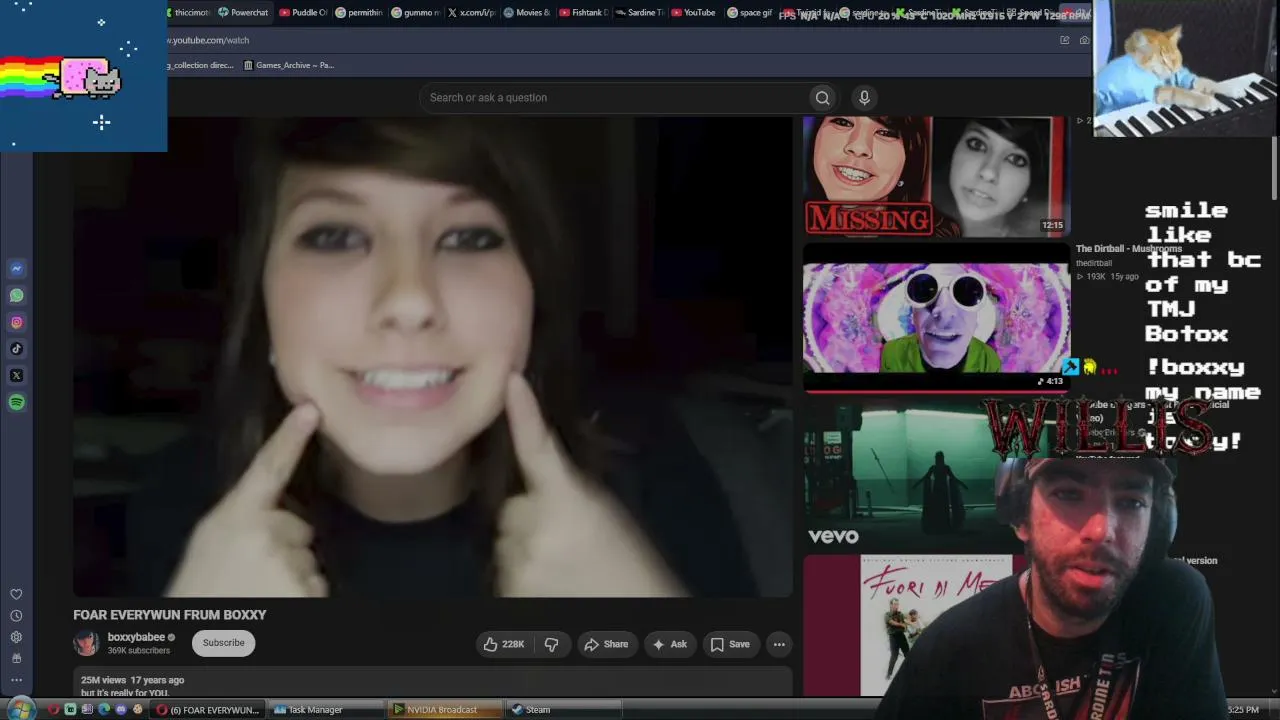Save the video to a playlist
Viewport: 1280px width, 720px height.
pos(730,644)
